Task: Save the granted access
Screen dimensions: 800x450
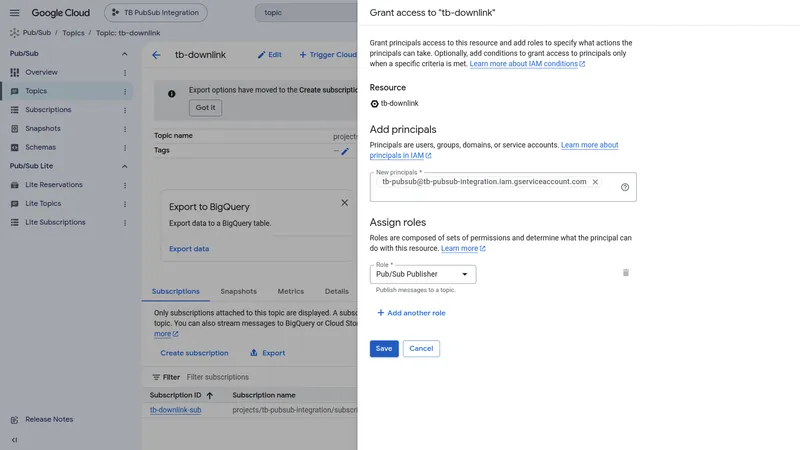Action: 384,349
